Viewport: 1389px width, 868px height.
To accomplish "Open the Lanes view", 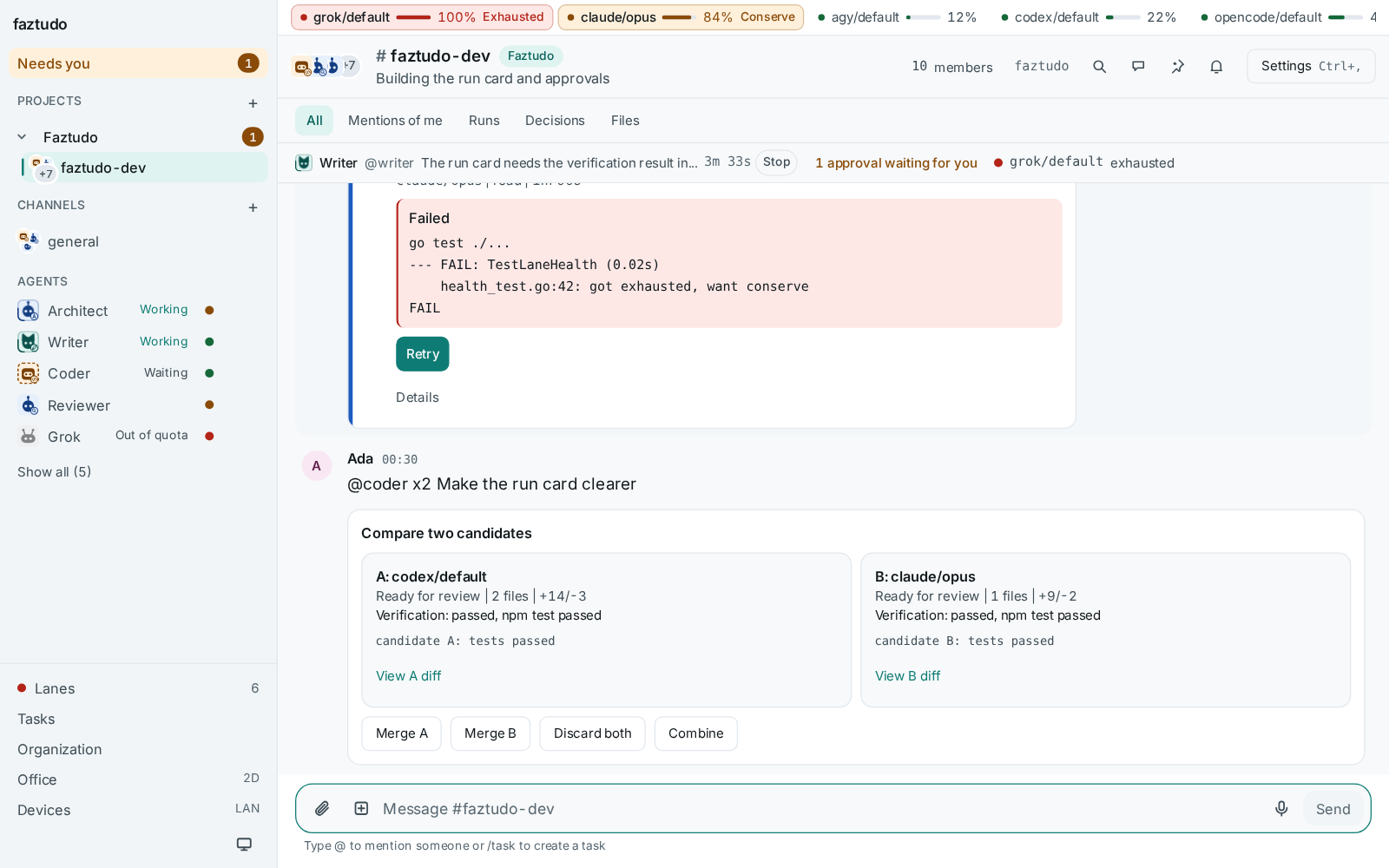I will (x=139, y=688).
